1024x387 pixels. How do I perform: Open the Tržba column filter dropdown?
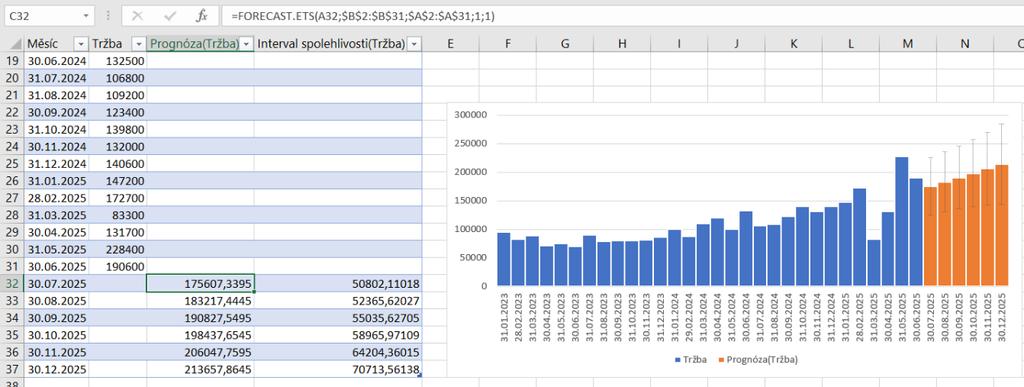[x=138, y=44]
